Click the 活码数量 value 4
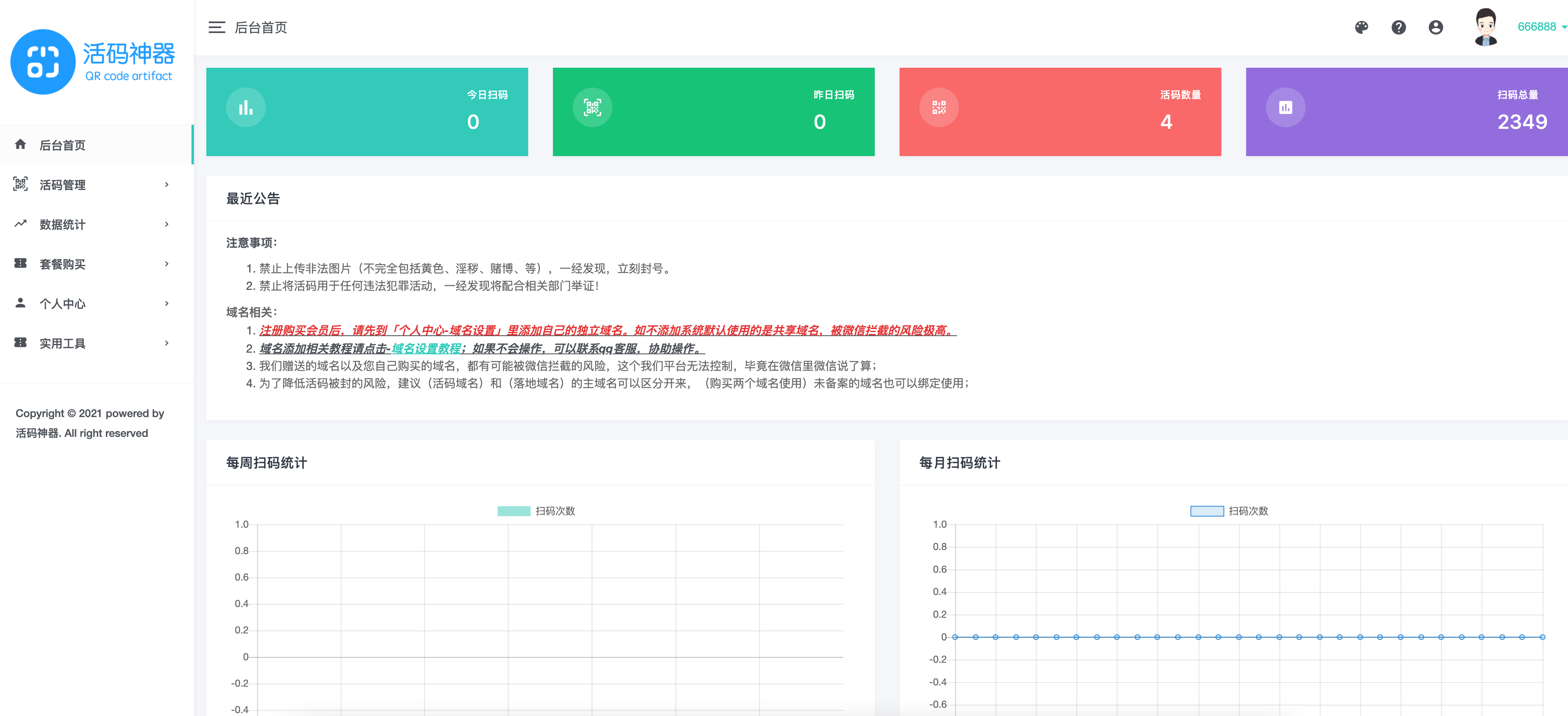Image resolution: width=1568 pixels, height=716 pixels. [1166, 122]
